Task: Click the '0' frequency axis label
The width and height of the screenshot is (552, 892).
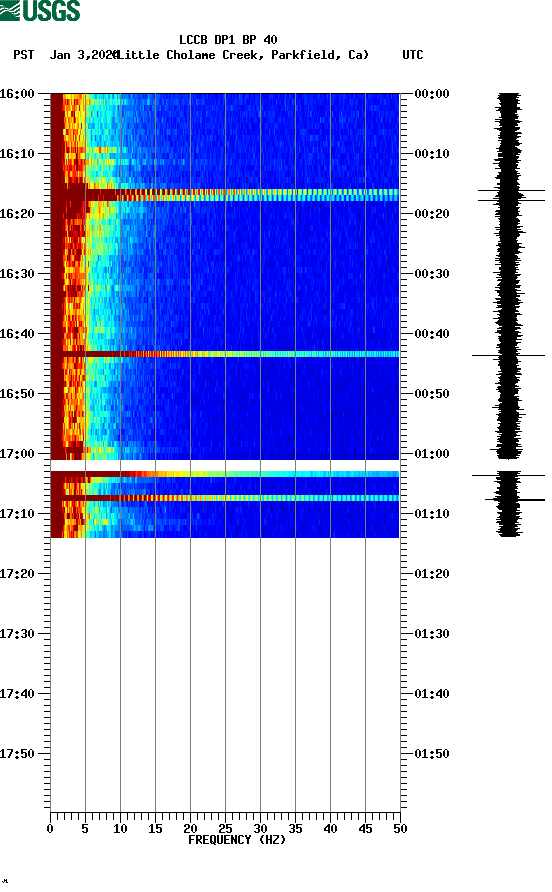Action: pyautogui.click(x=50, y=829)
